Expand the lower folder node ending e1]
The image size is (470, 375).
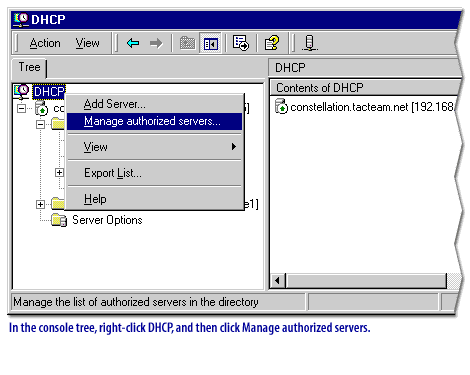click(x=40, y=204)
